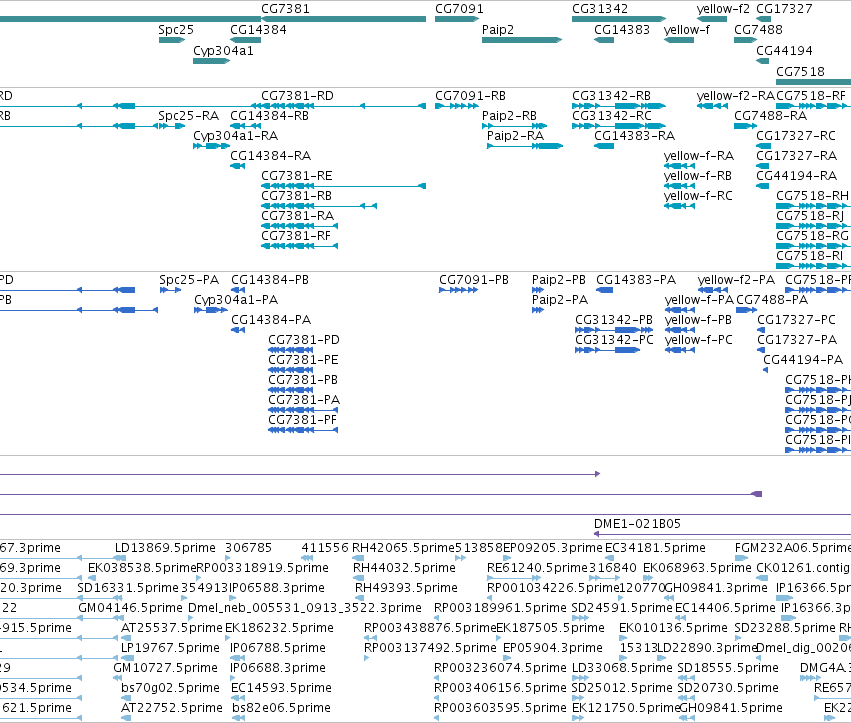
Task: Click the EC34181.5prime EST label
Action: pyautogui.click(x=655, y=548)
